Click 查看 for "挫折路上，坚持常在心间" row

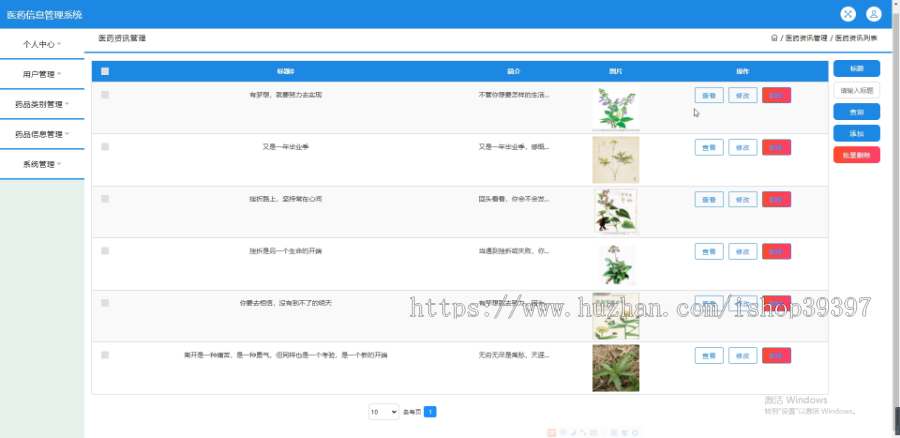pyautogui.click(x=709, y=199)
